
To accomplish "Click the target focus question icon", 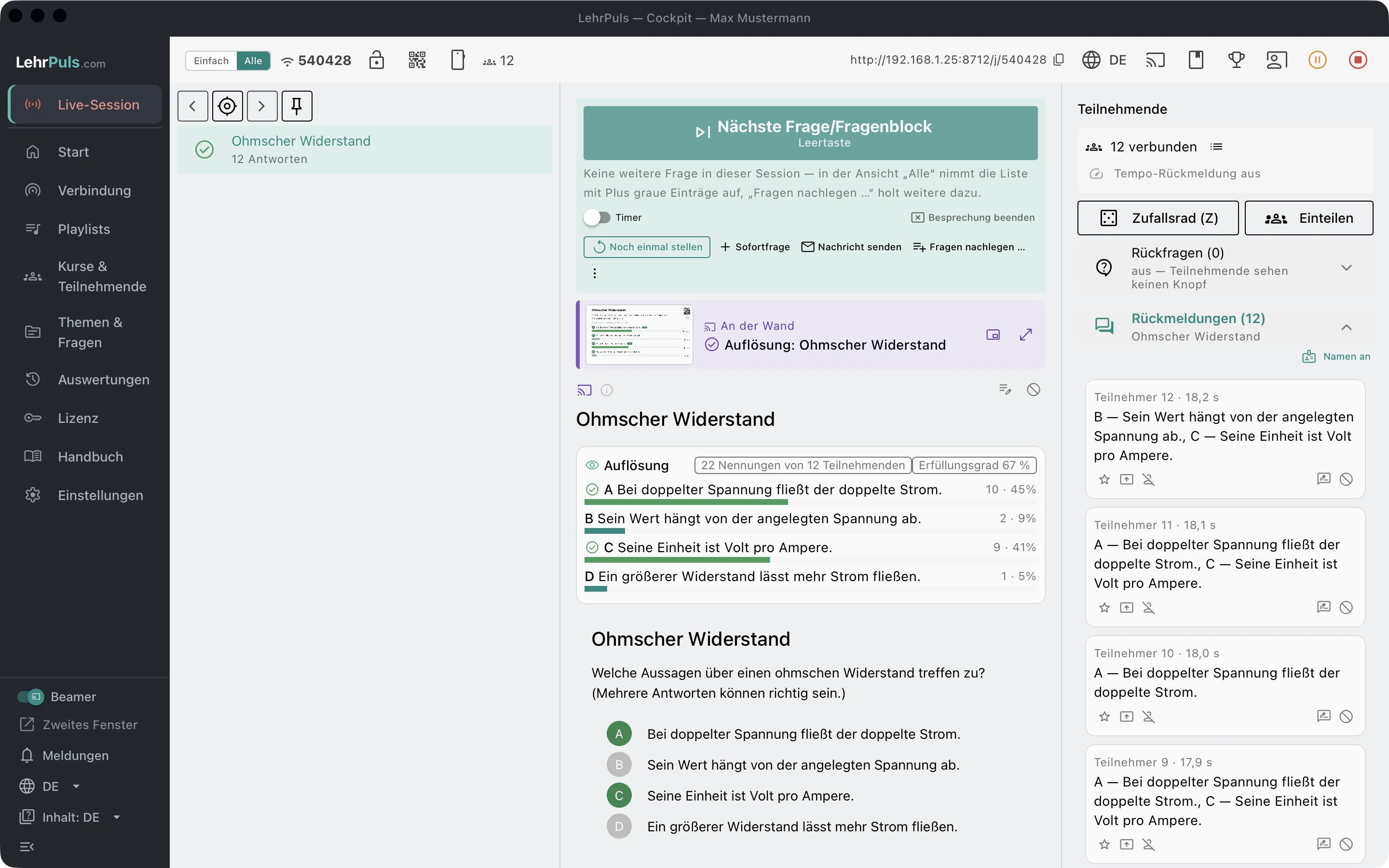I will 227,106.
